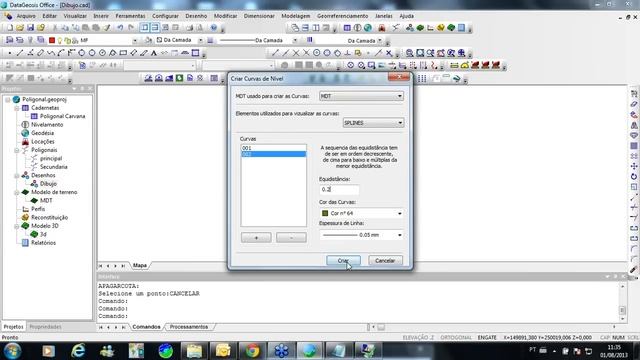This screenshot has height=360, width=640.
Task: Click the red layer color square
Action: pyautogui.click(x=52, y=40)
